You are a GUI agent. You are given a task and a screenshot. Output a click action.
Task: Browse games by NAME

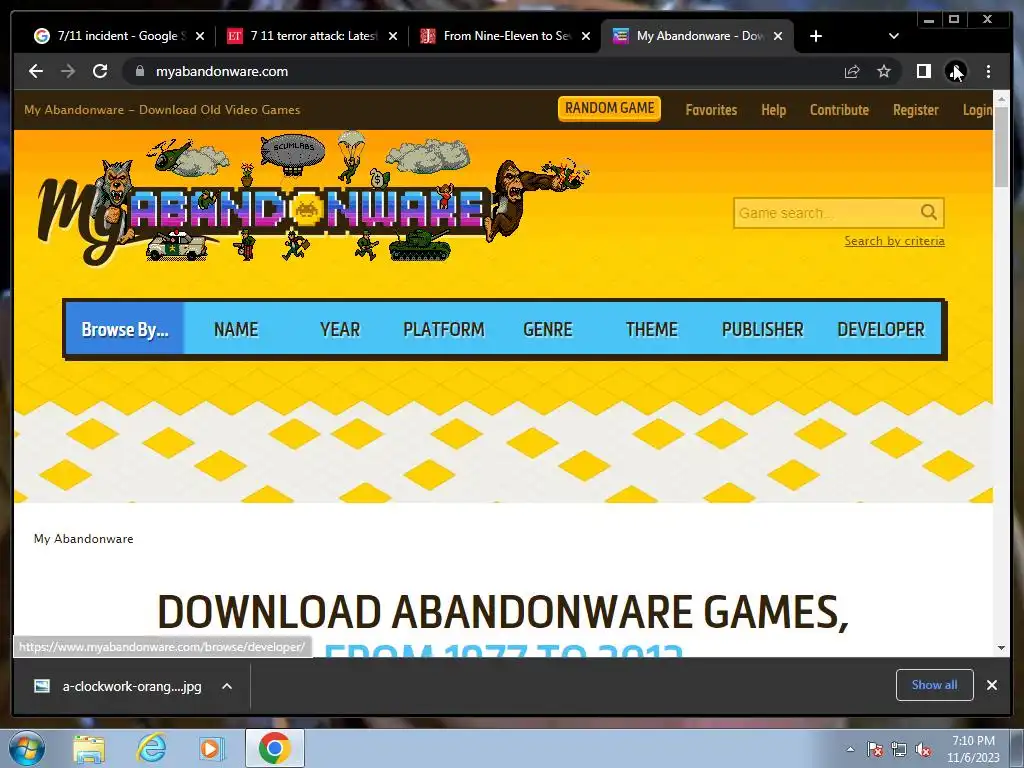click(x=236, y=329)
